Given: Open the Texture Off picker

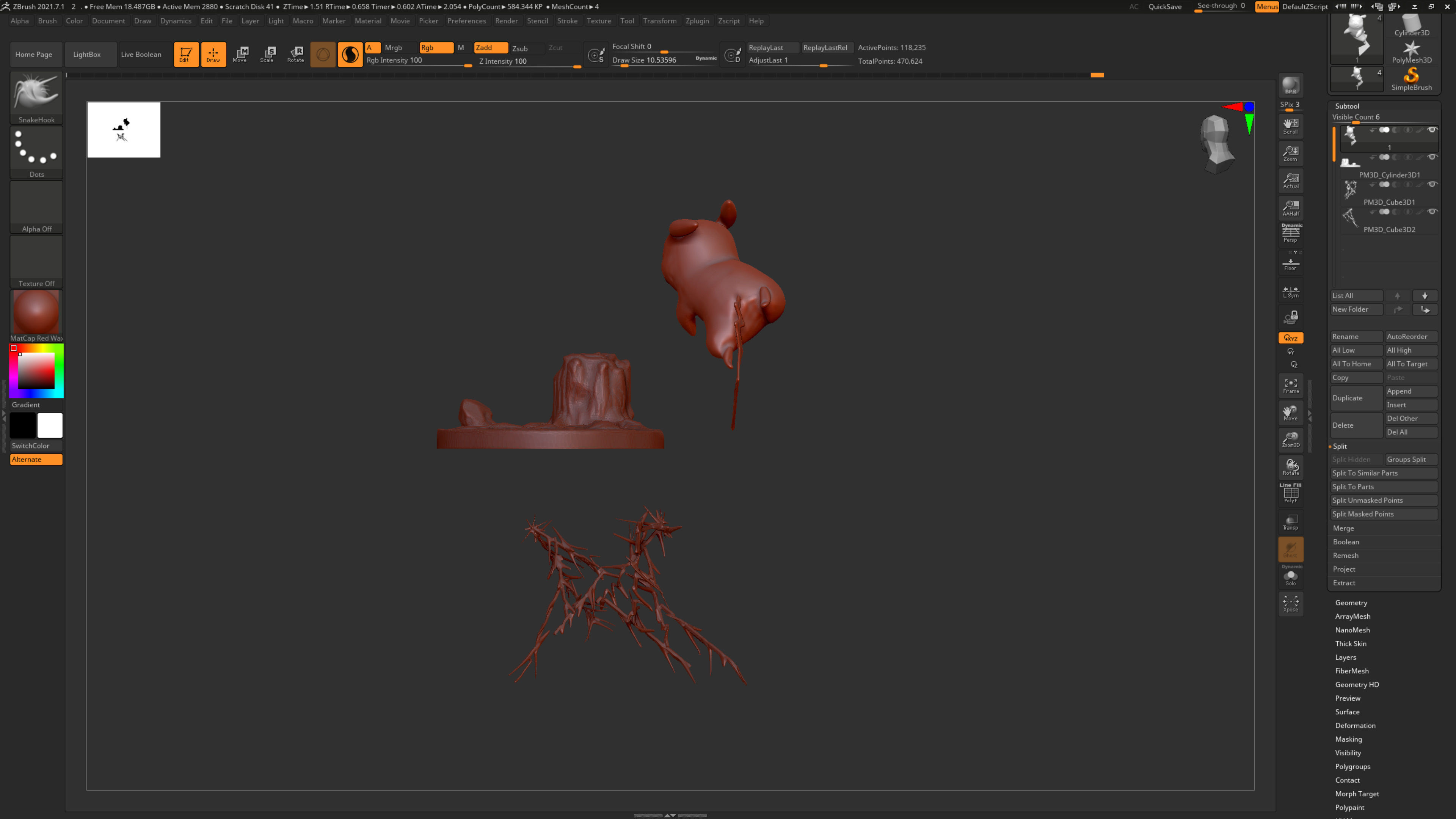Looking at the screenshot, I should tap(36, 262).
